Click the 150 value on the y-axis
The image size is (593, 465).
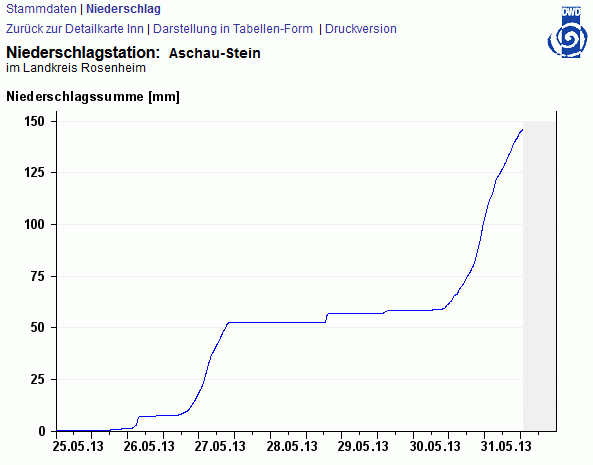pos(34,121)
